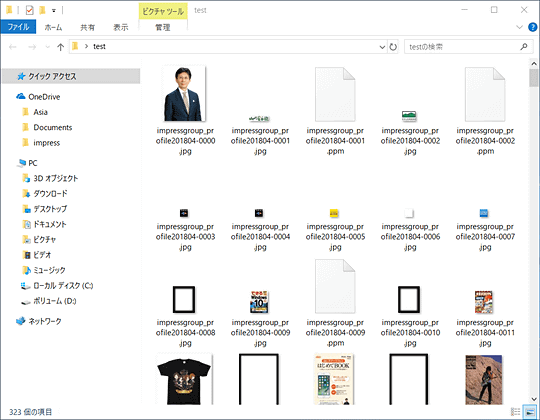Select magazine cover thumbnail 0011.jpg
Image resolution: width=540 pixels, height=420 pixels.
click(484, 302)
